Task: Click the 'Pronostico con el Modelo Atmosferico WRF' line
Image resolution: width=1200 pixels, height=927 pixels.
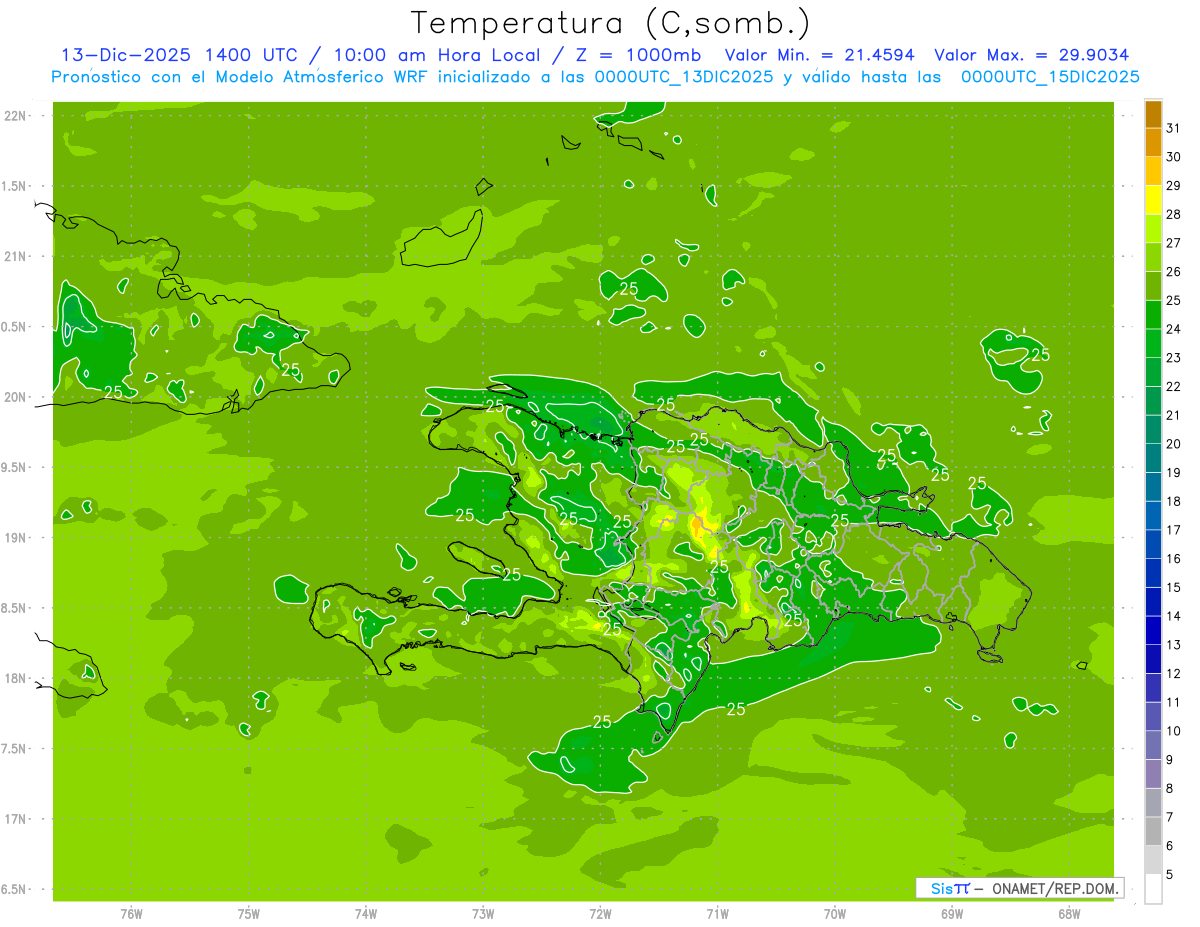Action: pyautogui.click(x=242, y=77)
